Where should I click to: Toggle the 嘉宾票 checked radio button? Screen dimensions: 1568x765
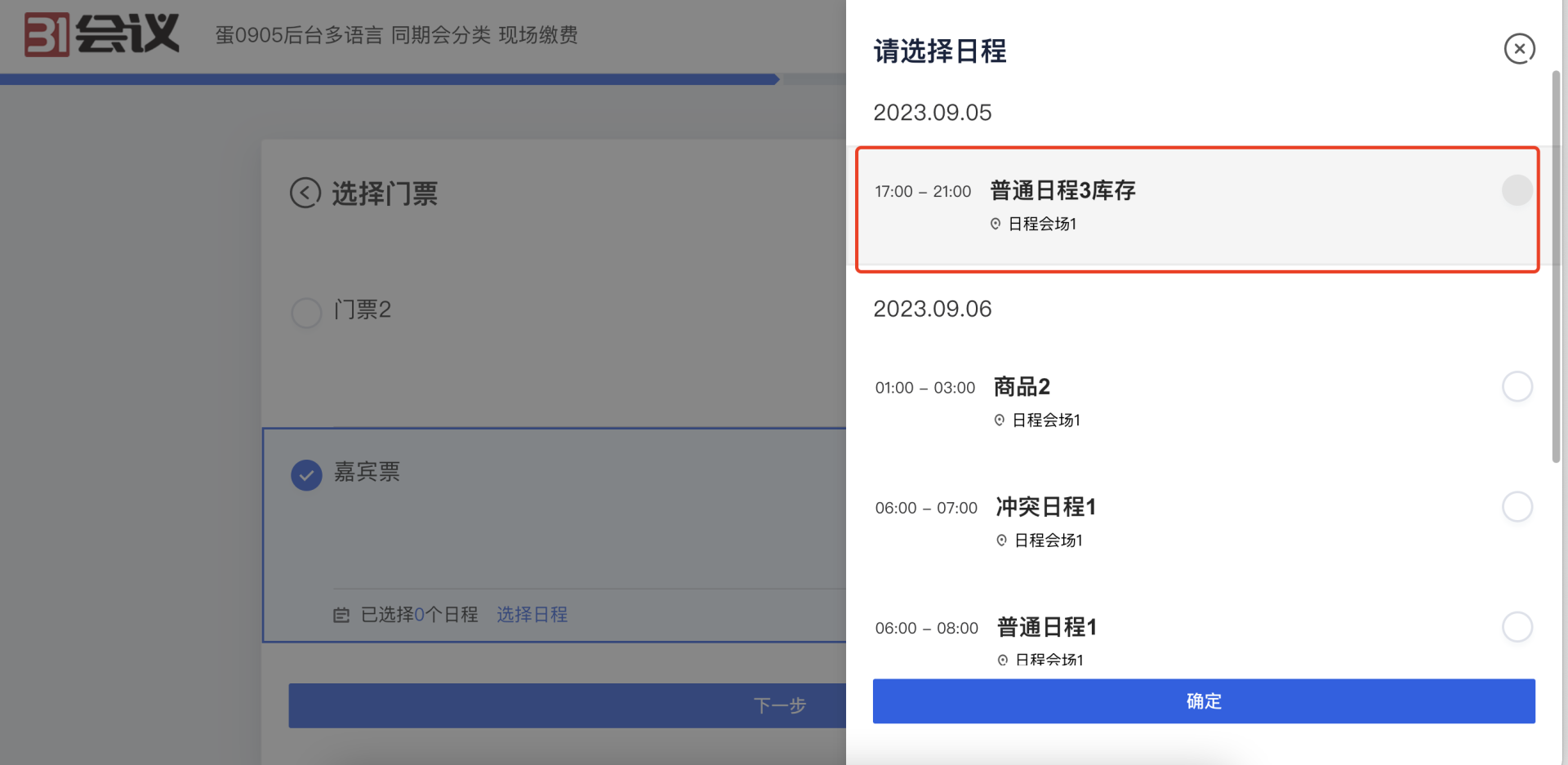coord(306,475)
